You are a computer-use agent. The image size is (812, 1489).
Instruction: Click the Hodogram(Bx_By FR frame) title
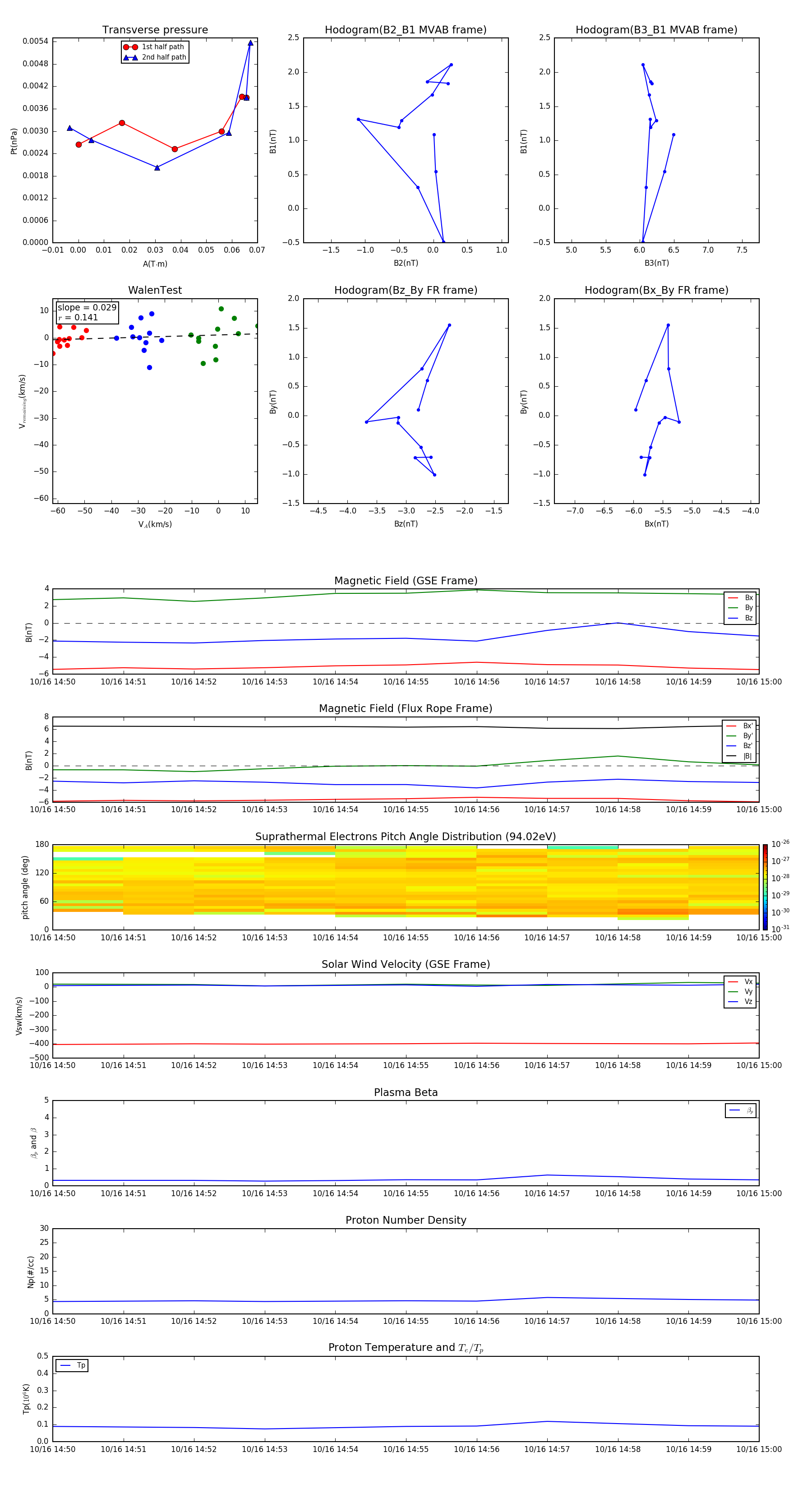pyautogui.click(x=656, y=290)
